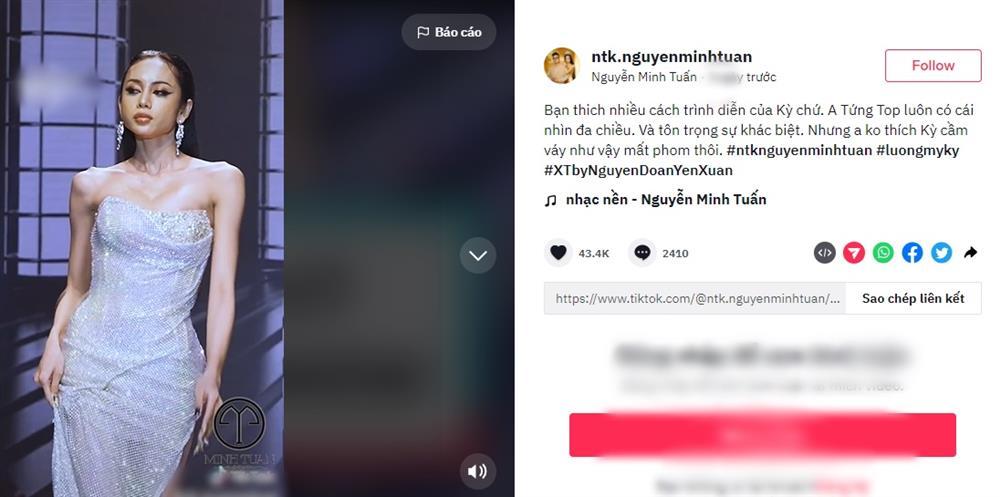
Task: Open comments via speech bubble icon
Action: point(642,253)
